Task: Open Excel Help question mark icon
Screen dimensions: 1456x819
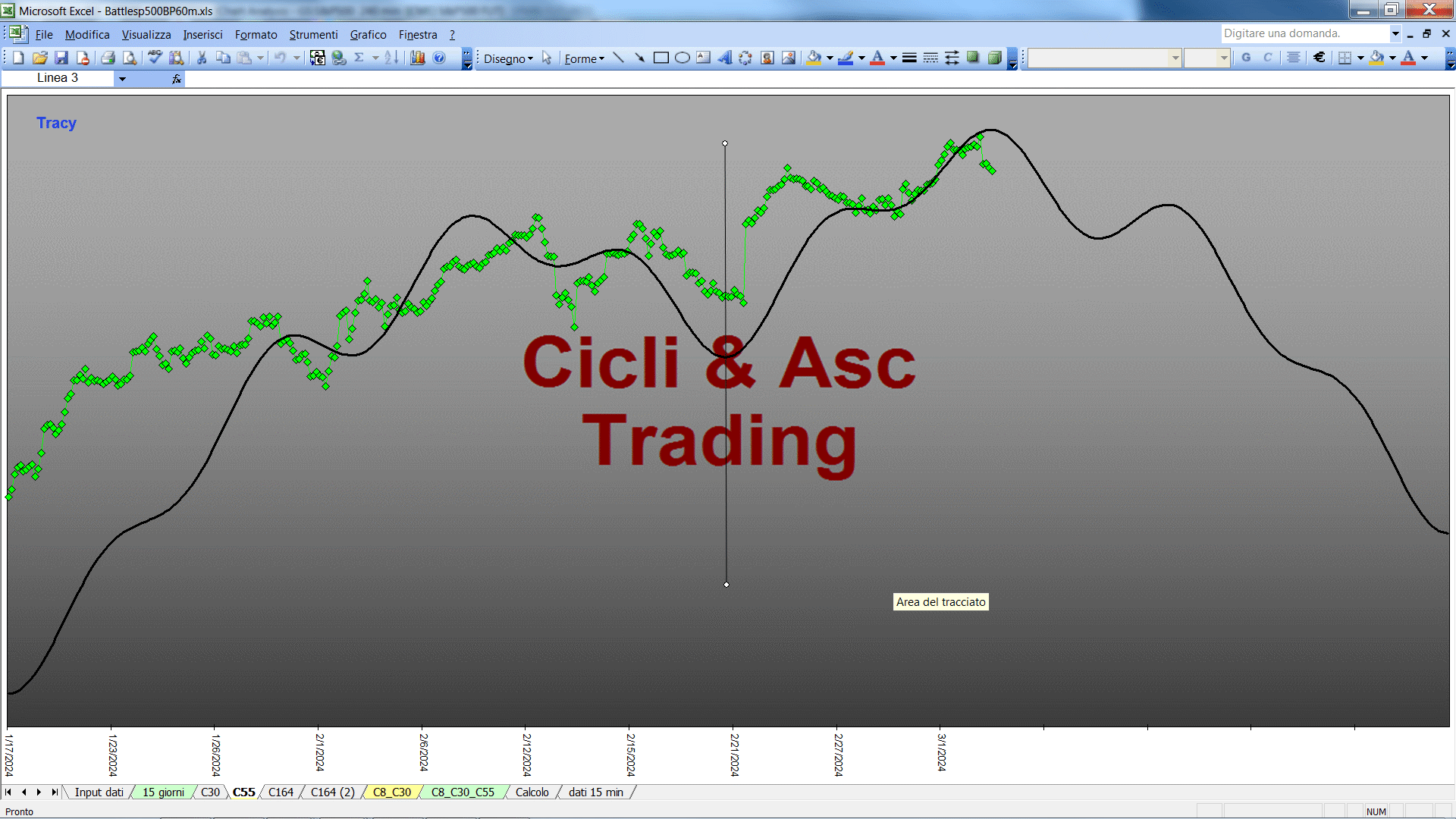Action: (x=439, y=58)
